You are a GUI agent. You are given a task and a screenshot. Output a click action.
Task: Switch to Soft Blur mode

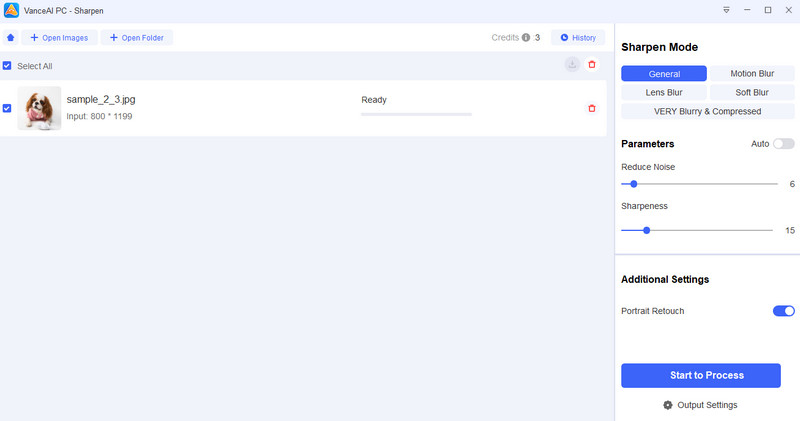[x=752, y=92]
